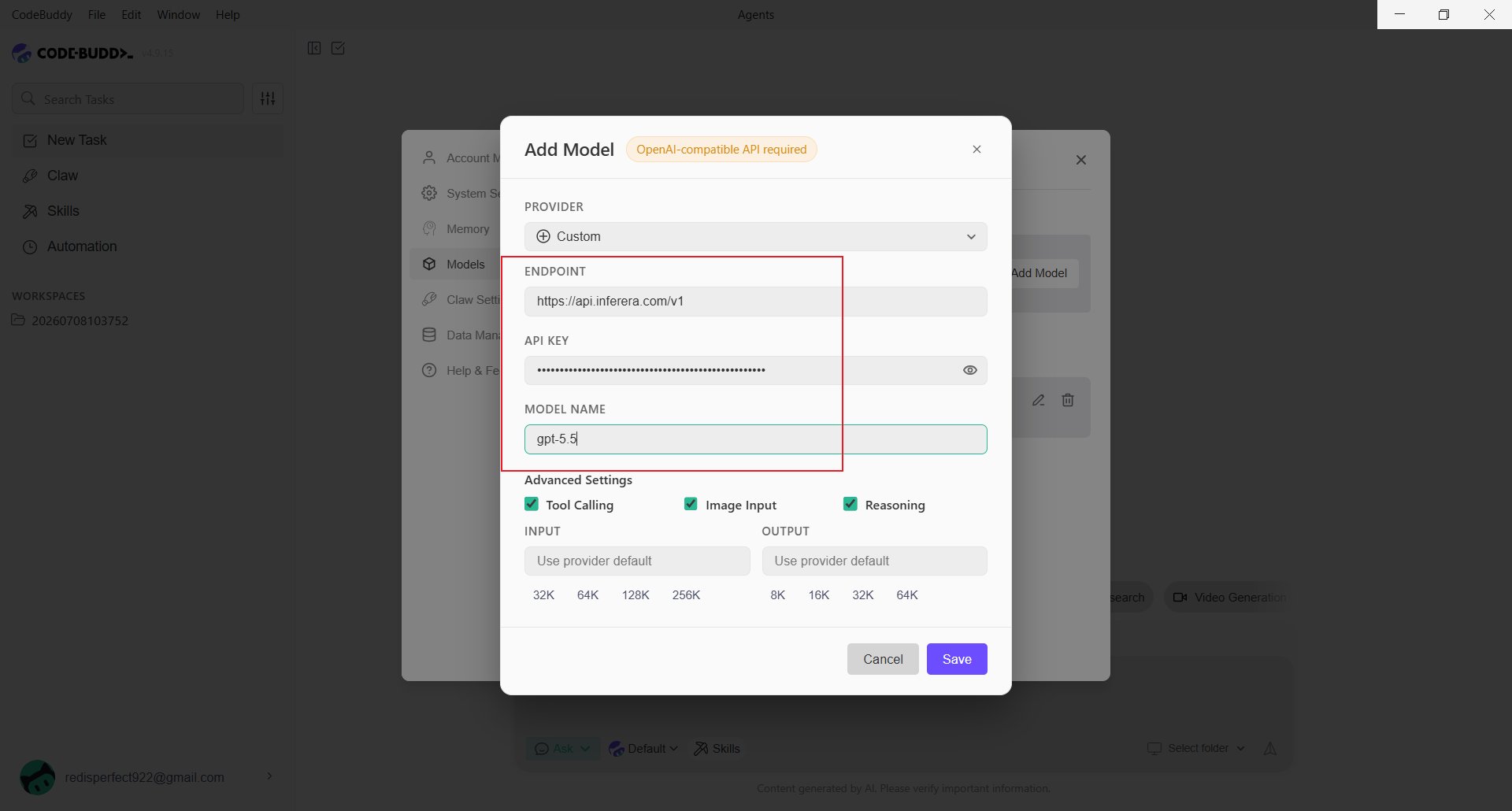Image resolution: width=1512 pixels, height=811 pixels.
Task: Open Automation in the sidebar
Action: click(x=148, y=246)
